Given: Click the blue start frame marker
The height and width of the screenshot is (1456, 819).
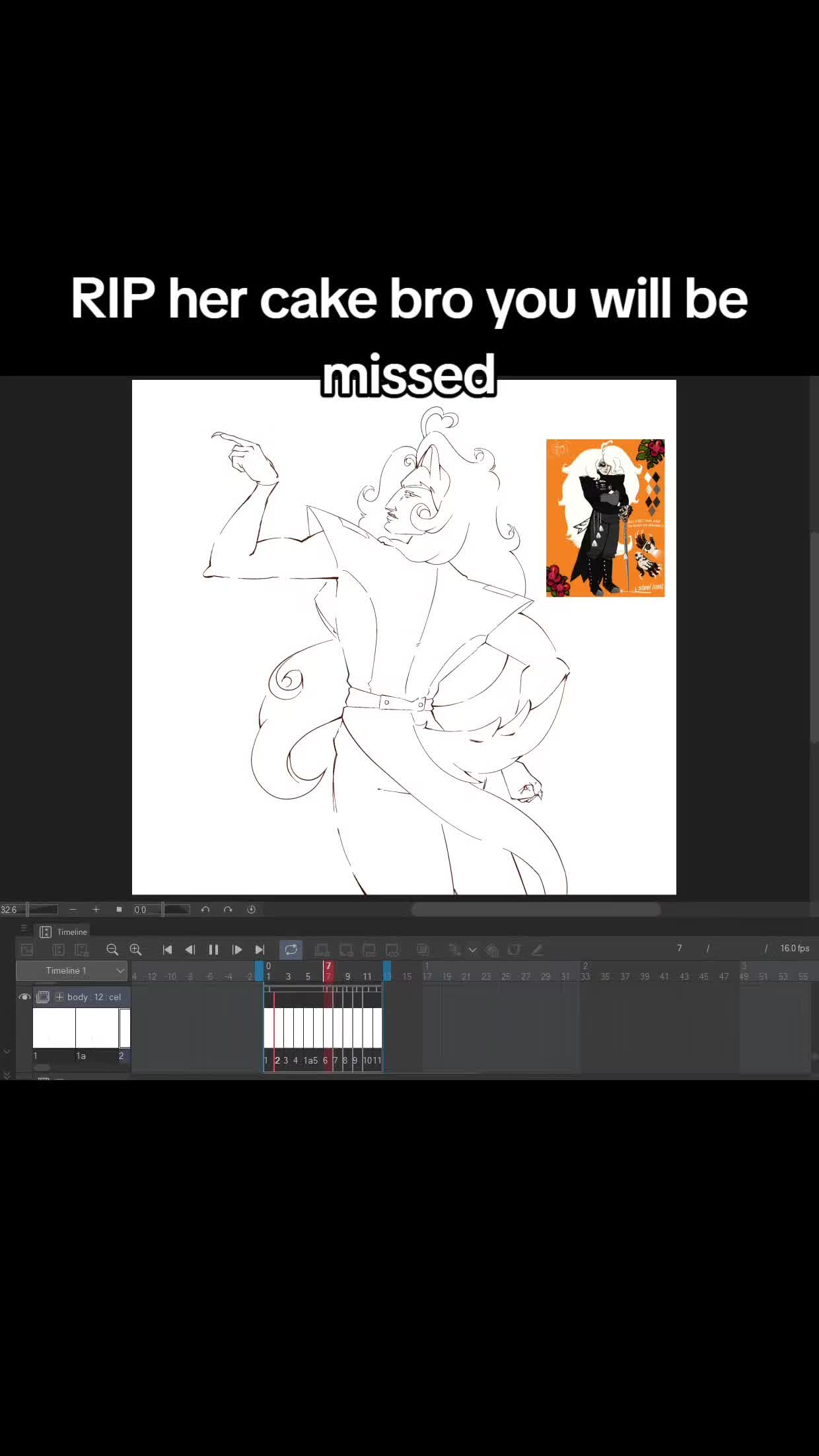Looking at the screenshot, I should click(x=259, y=970).
